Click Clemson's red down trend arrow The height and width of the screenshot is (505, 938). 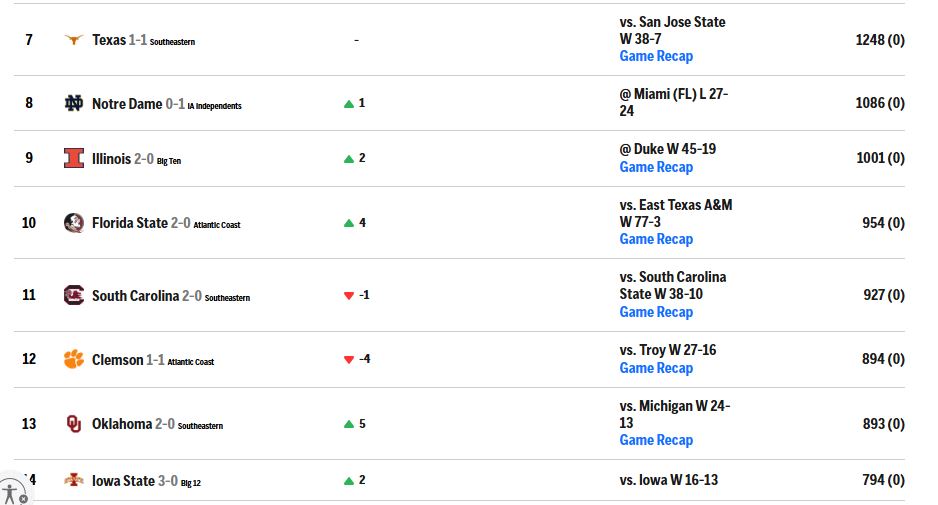349,360
